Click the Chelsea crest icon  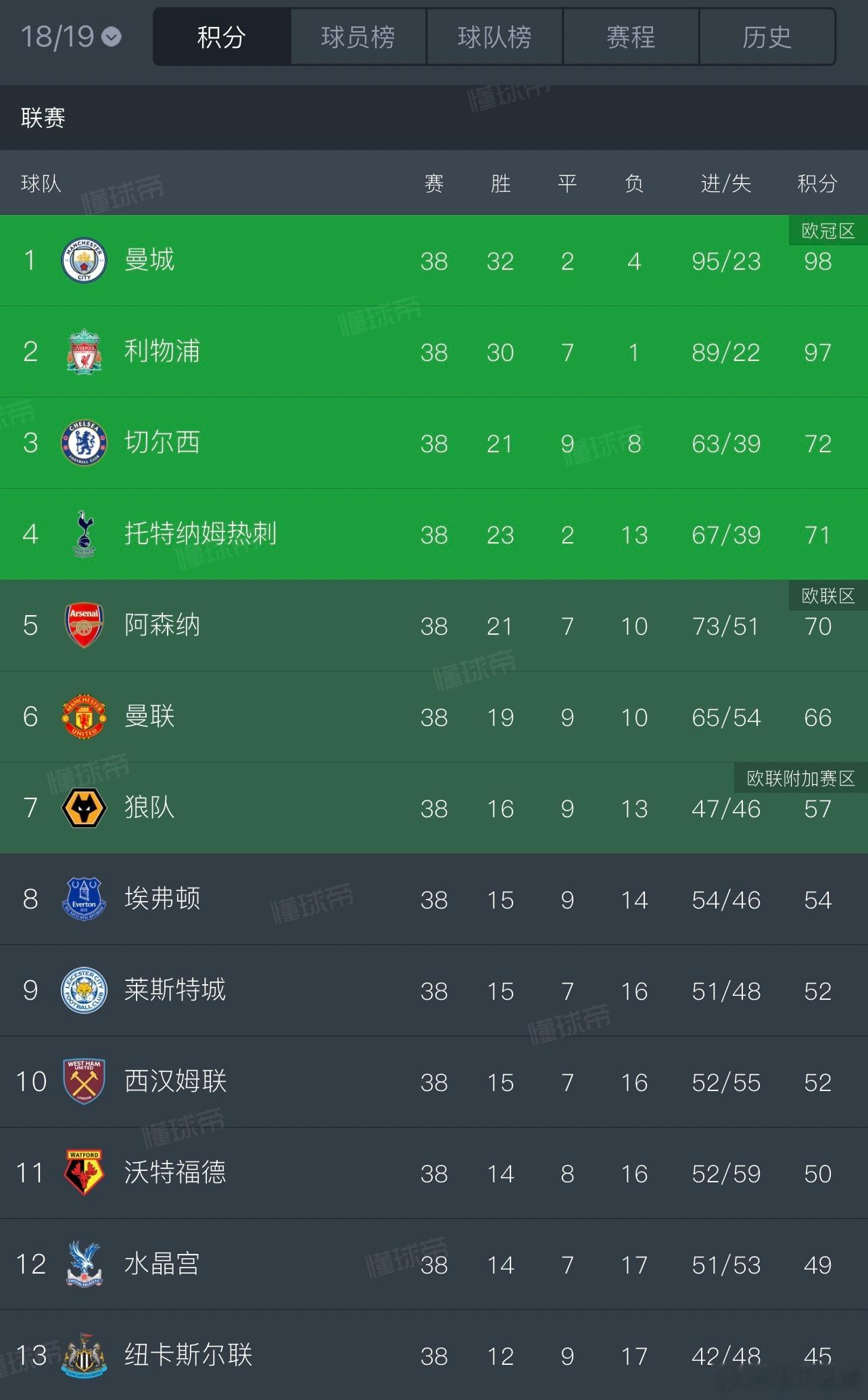coord(84,443)
